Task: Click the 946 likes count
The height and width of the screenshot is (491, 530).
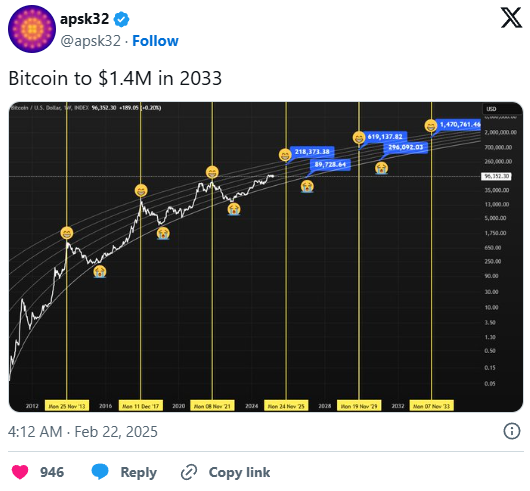Action: (52, 472)
